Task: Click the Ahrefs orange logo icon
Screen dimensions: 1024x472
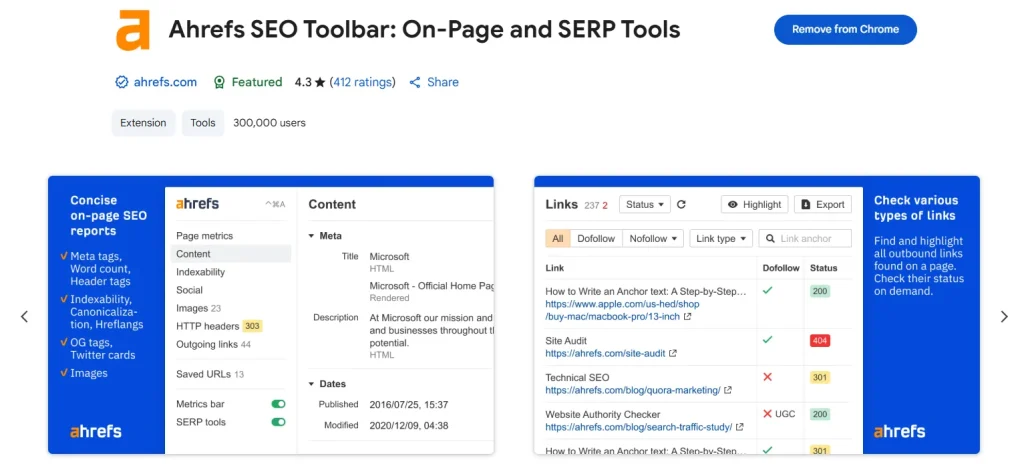Action: [x=132, y=30]
